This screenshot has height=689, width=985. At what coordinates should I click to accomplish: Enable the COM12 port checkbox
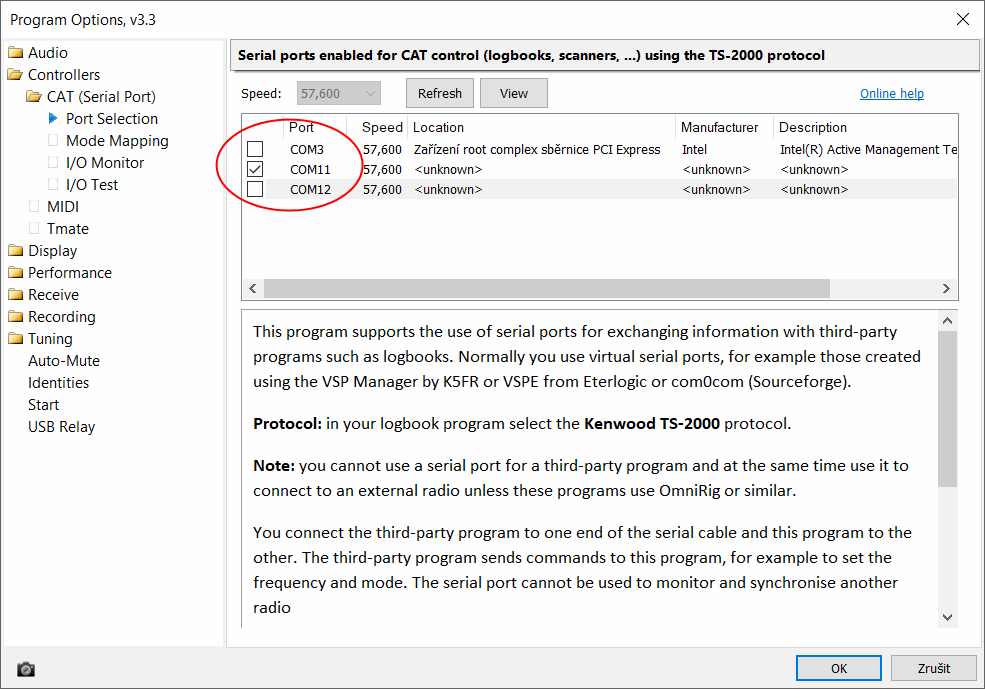click(255, 189)
